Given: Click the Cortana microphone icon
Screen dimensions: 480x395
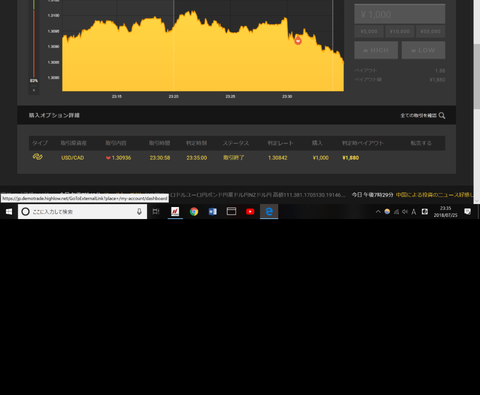Looking at the screenshot, I should coord(139,211).
